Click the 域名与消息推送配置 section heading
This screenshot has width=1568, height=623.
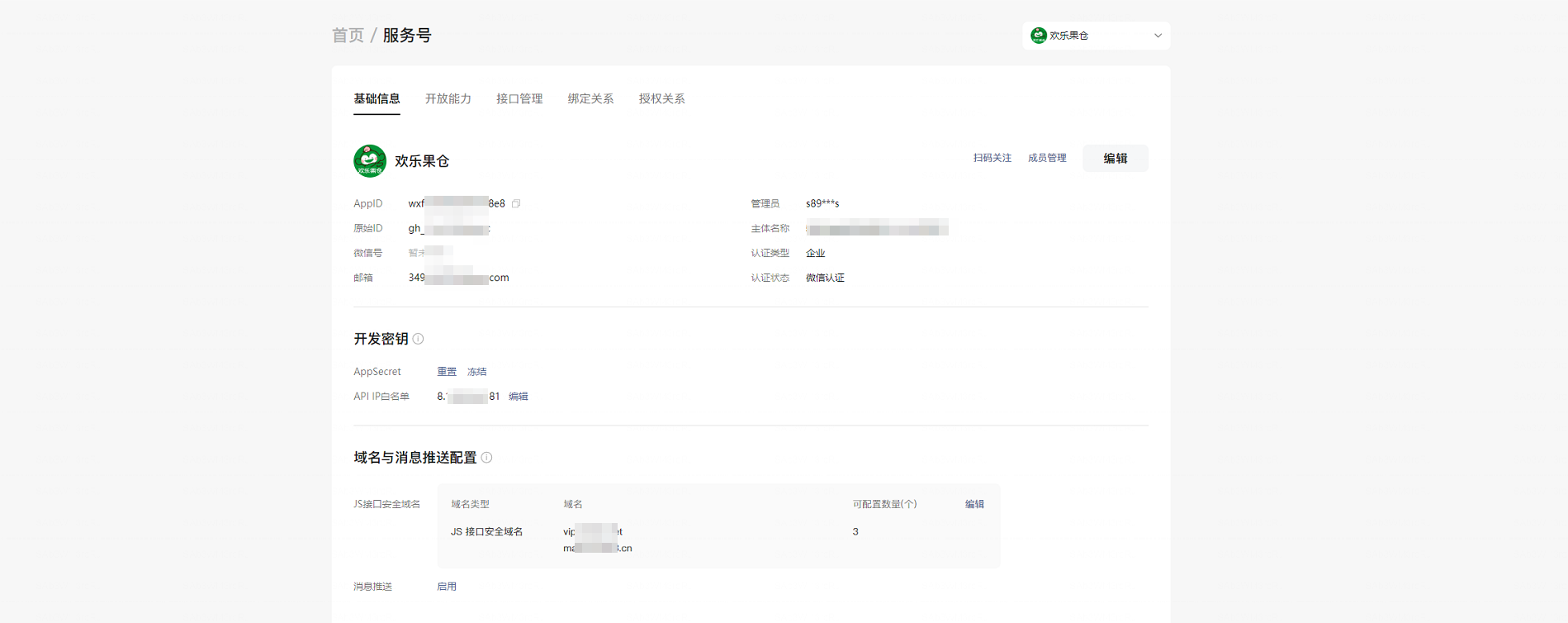(415, 458)
